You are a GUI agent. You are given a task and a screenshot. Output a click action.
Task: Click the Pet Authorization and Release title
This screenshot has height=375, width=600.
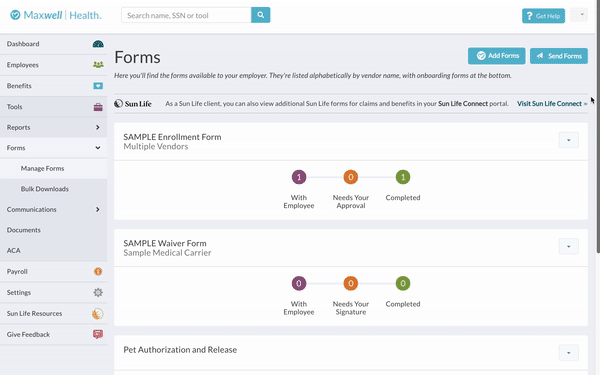tap(180, 350)
